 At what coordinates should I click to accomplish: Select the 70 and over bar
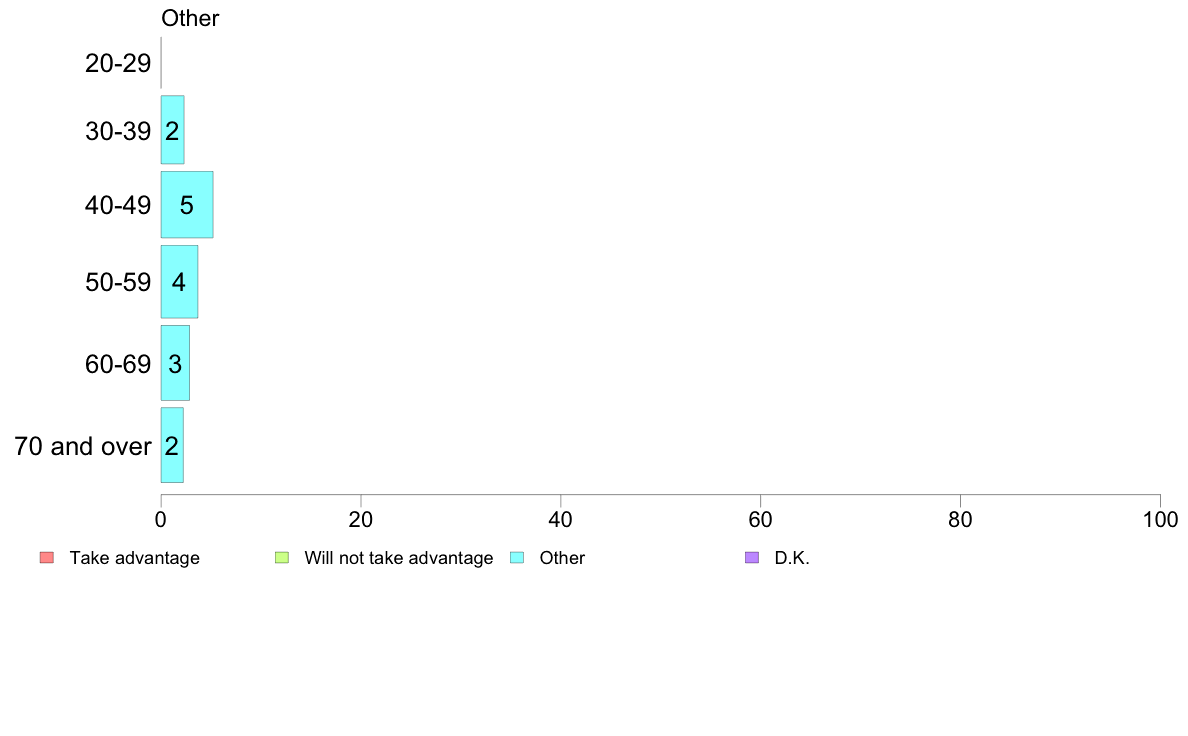(172, 445)
